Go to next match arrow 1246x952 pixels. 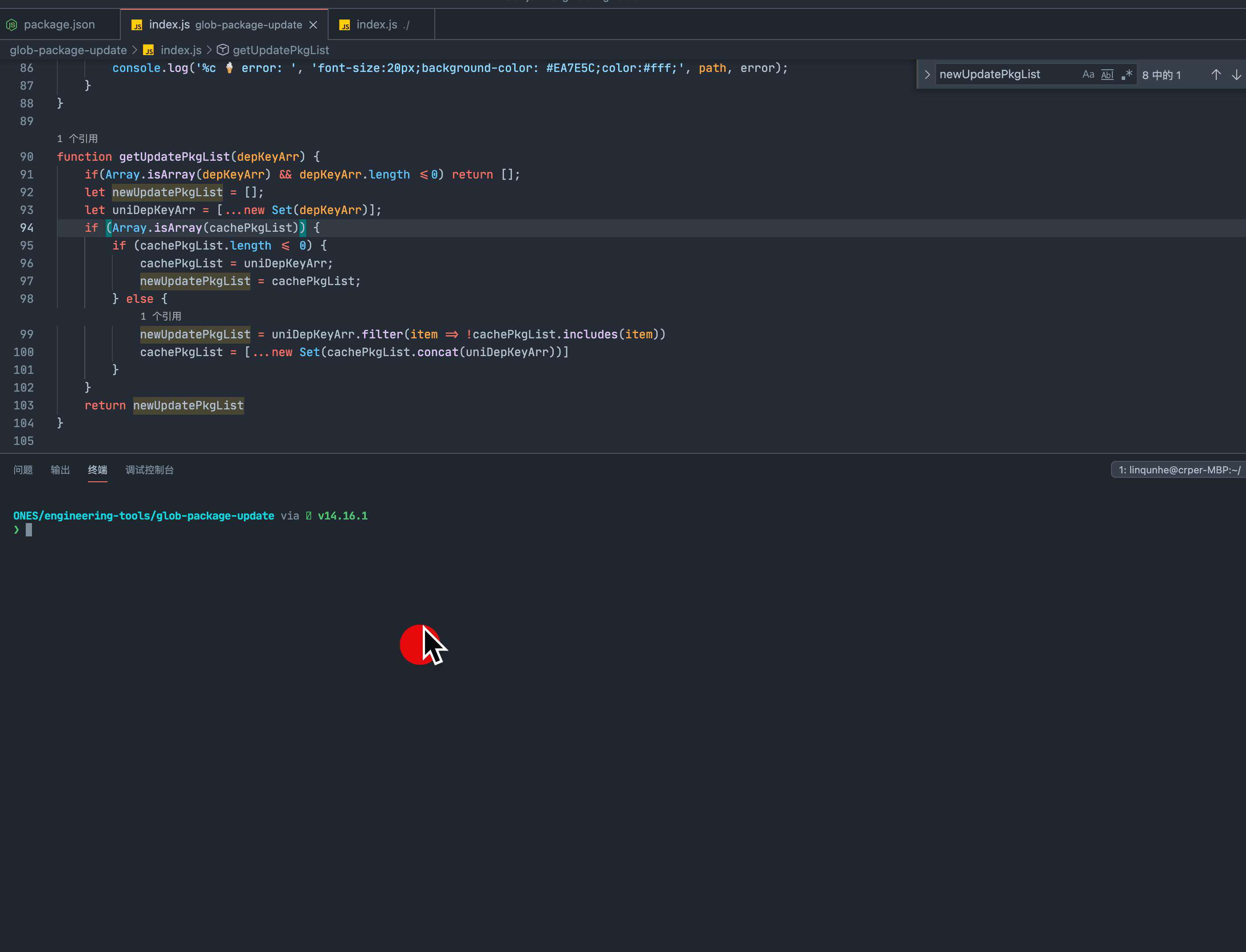pos(1236,74)
